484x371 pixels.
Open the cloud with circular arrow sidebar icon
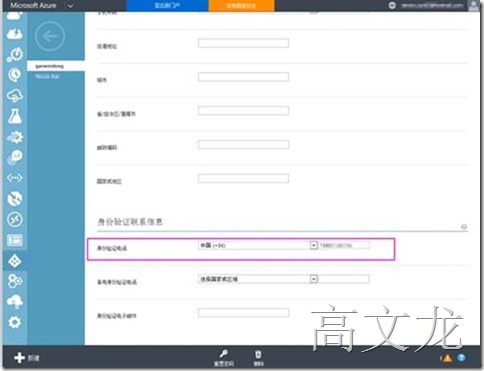coord(15,96)
